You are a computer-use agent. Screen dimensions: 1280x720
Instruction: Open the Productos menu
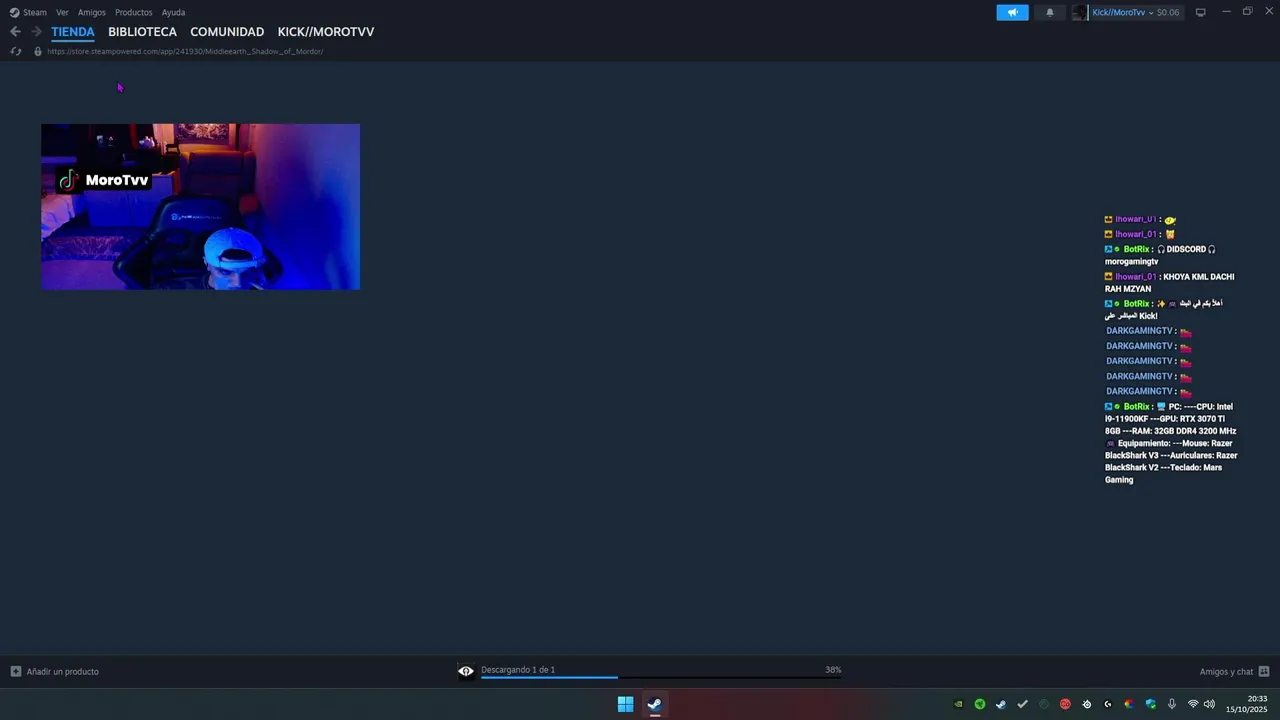(x=133, y=12)
